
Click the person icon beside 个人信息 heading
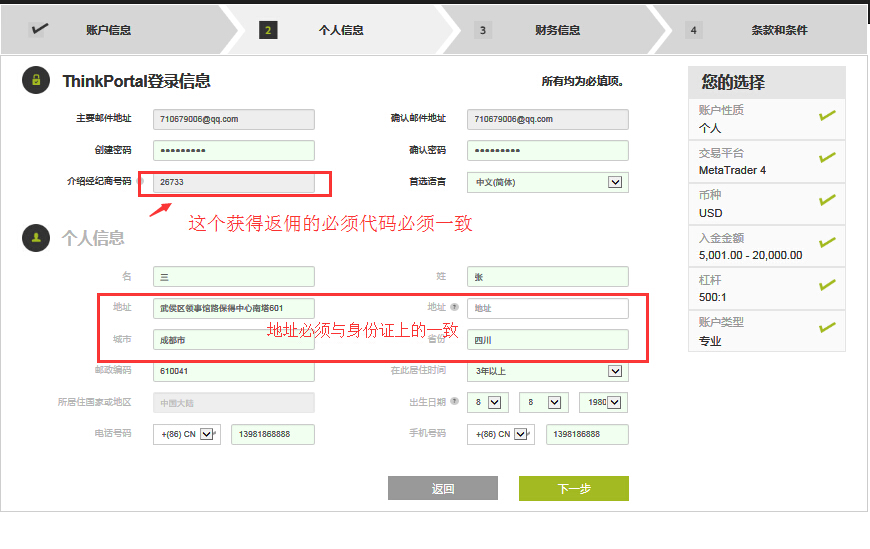(x=36, y=238)
